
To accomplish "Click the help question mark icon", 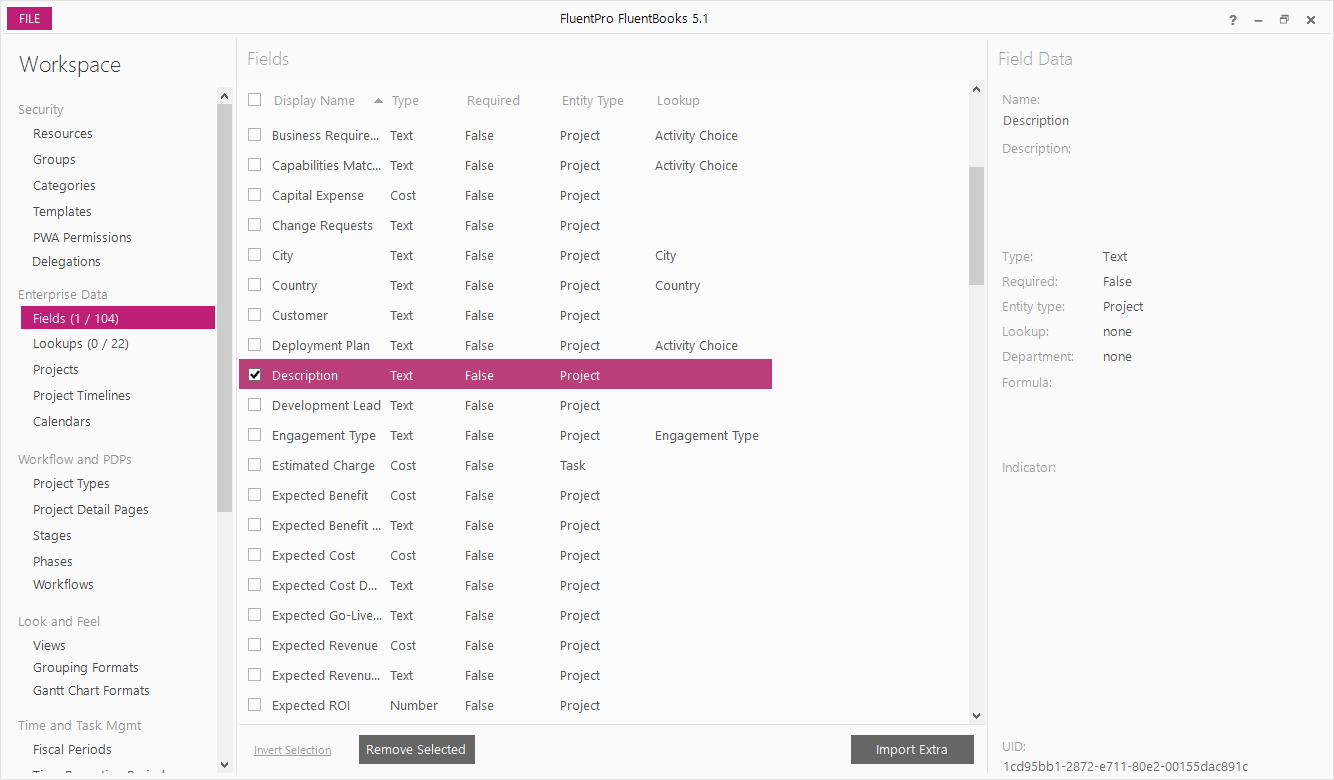I will click(x=1233, y=20).
